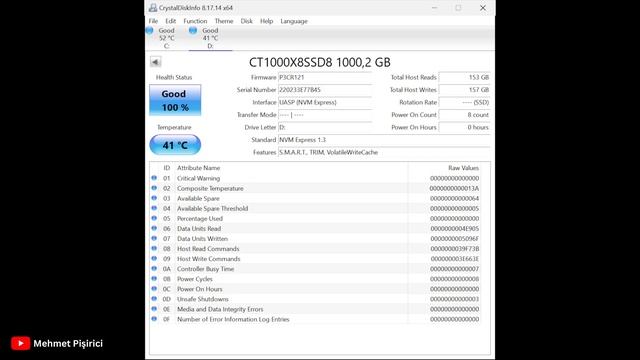Click raw value of Data Units Read row
Image resolution: width=640 pixels, height=360 pixels.
point(454,229)
